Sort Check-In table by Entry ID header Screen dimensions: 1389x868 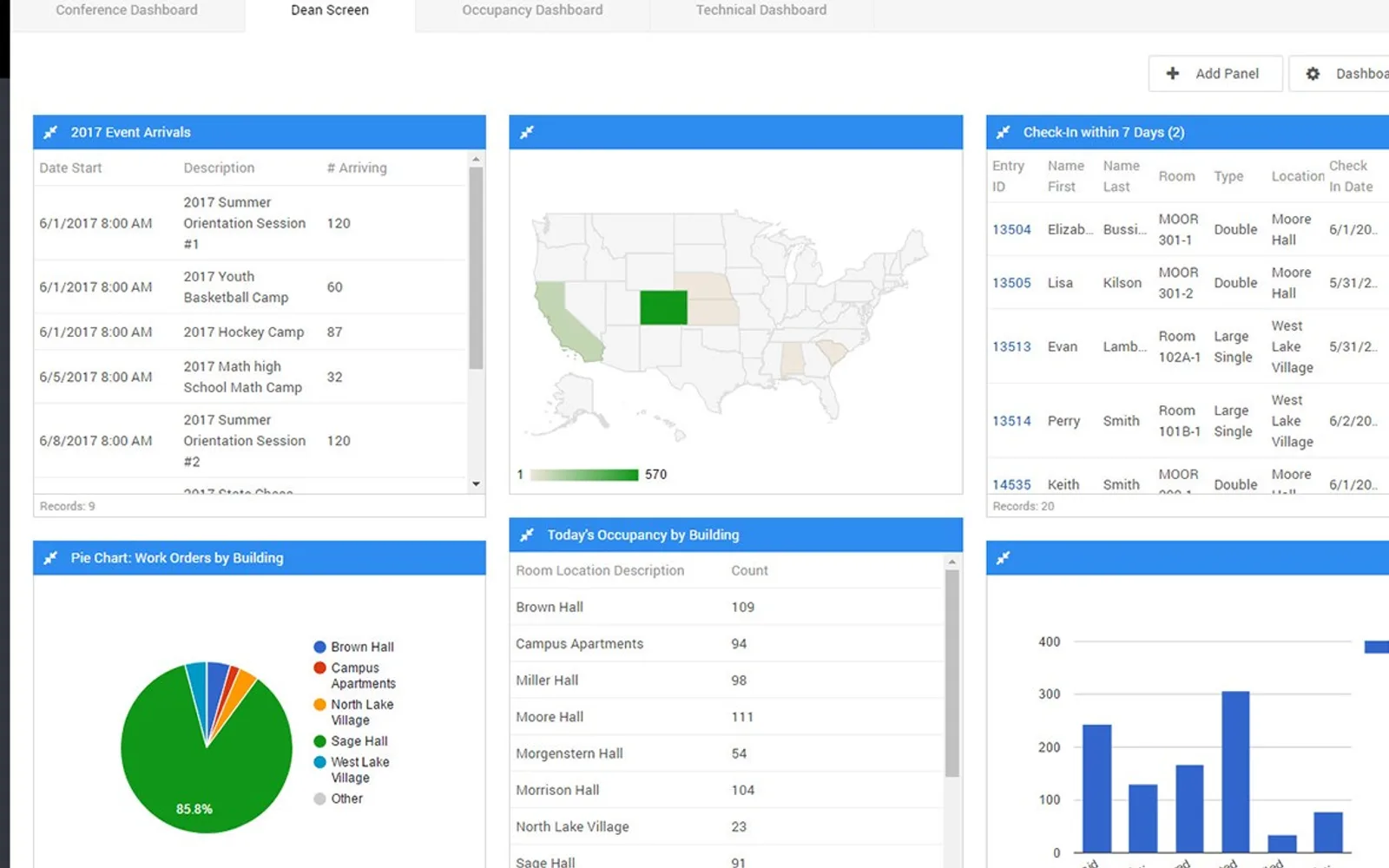click(x=1008, y=176)
